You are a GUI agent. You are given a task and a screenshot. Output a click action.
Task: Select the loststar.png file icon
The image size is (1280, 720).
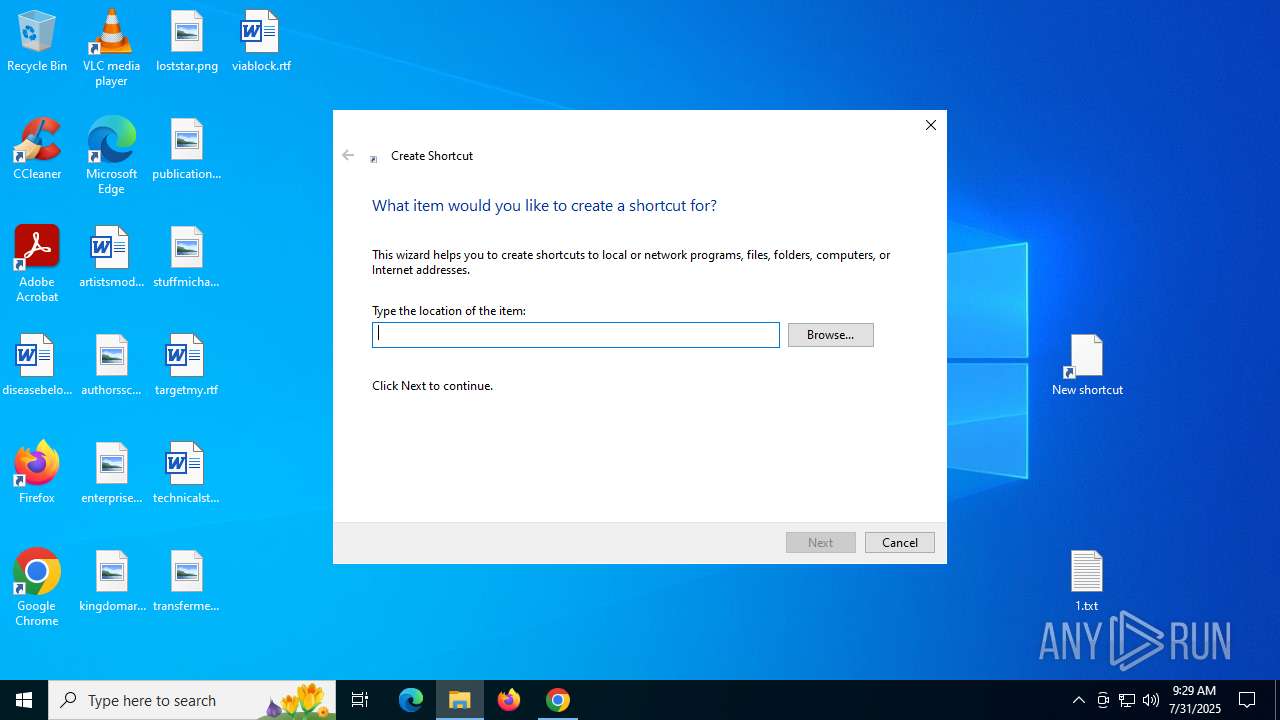click(187, 42)
